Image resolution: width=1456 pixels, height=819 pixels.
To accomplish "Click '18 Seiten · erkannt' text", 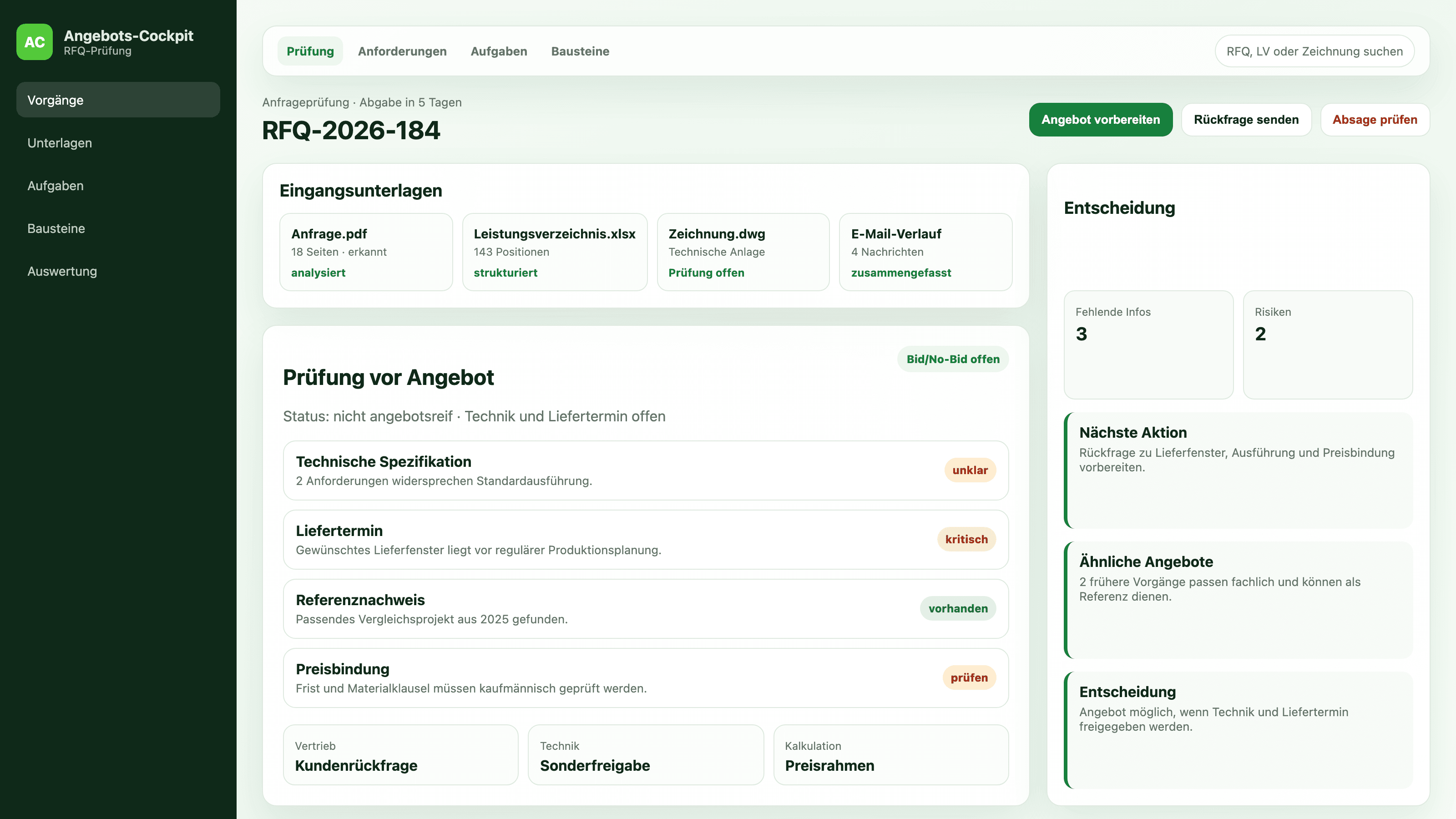I will [x=339, y=252].
